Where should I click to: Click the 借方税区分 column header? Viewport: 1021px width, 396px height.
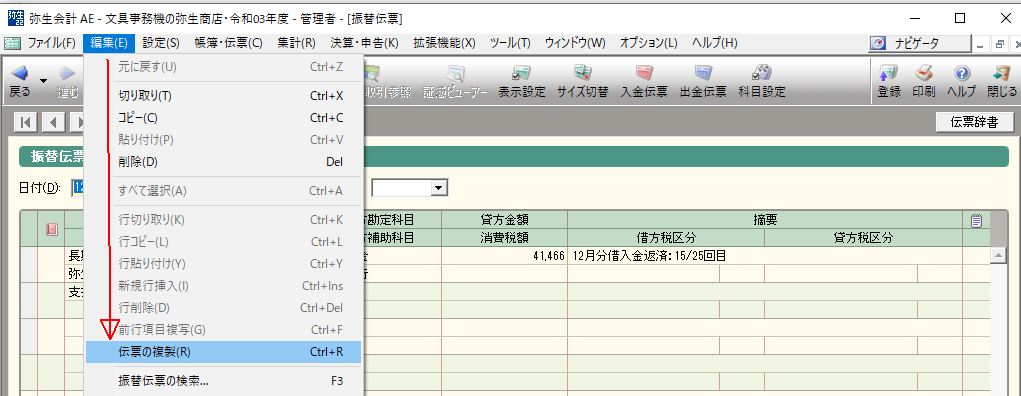point(666,238)
